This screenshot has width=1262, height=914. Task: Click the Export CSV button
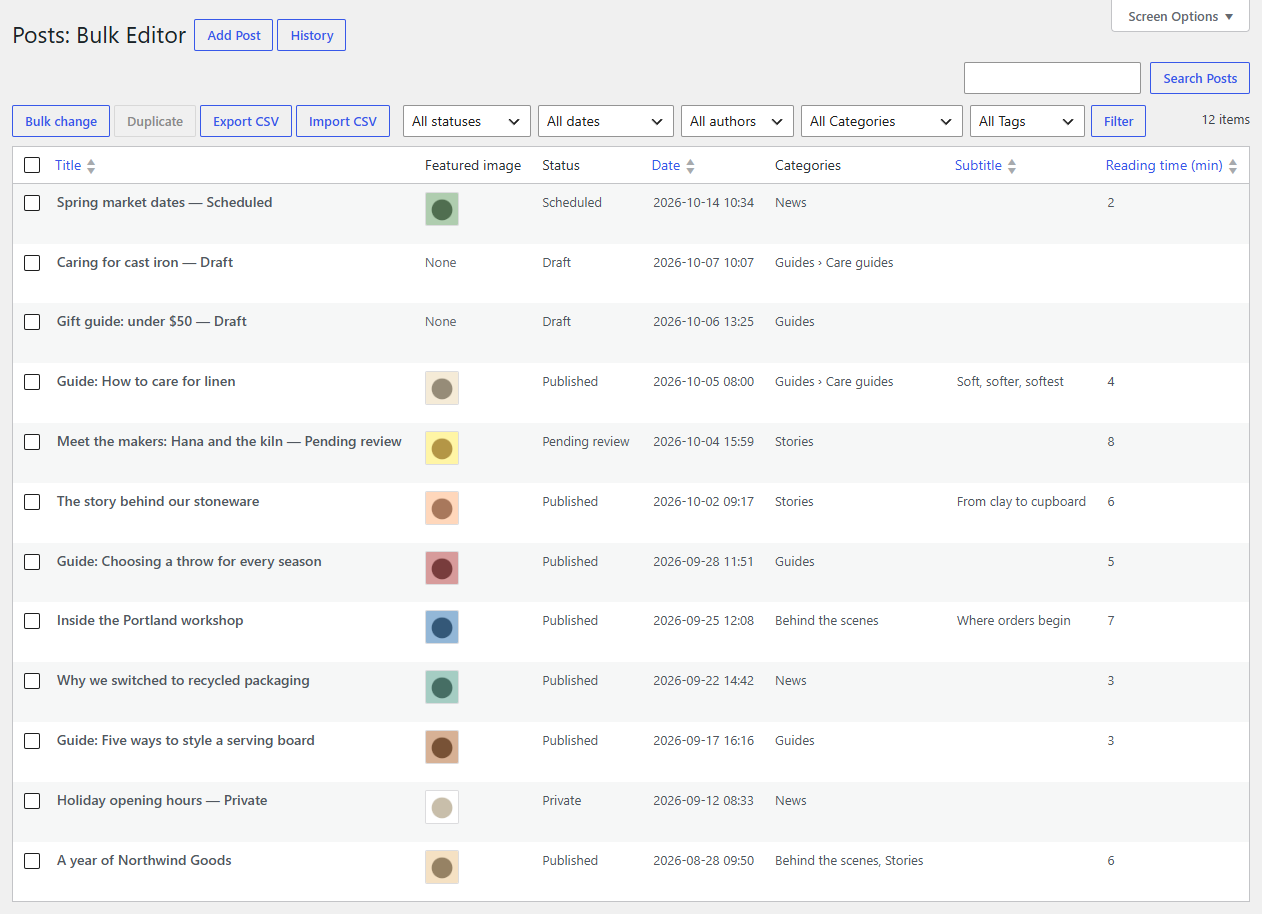[246, 121]
